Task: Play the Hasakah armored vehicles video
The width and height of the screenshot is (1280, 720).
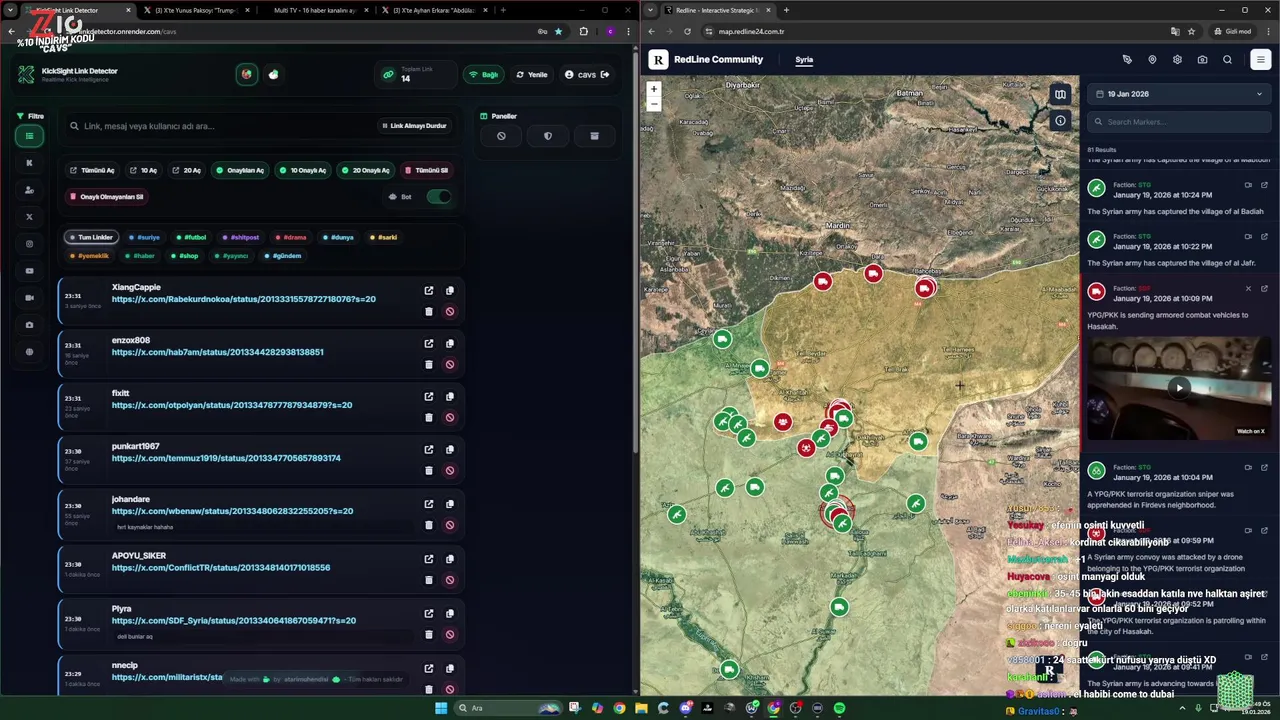Action: point(1179,387)
